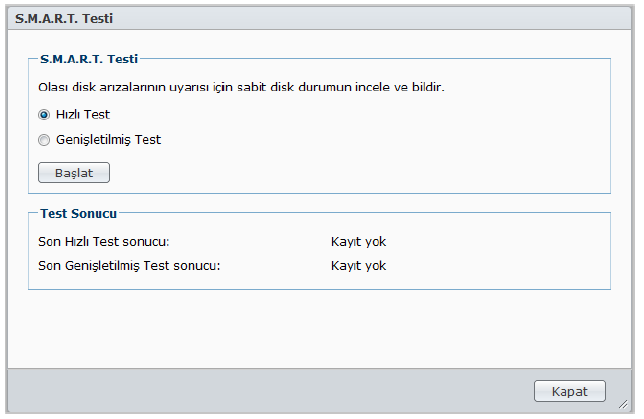Click the disk failure description sentence
644x419 pixels.
[x=240, y=87]
